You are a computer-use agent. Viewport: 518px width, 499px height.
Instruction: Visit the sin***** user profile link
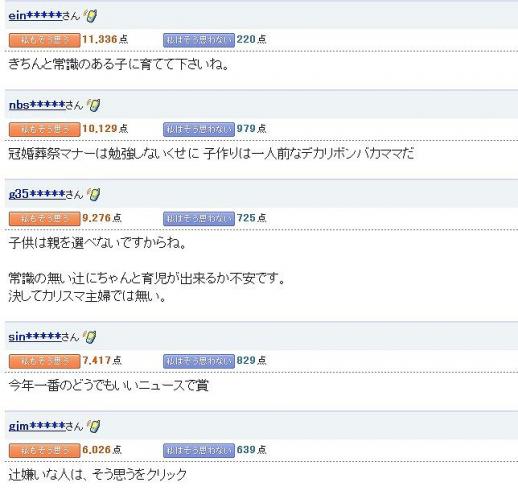(35, 337)
